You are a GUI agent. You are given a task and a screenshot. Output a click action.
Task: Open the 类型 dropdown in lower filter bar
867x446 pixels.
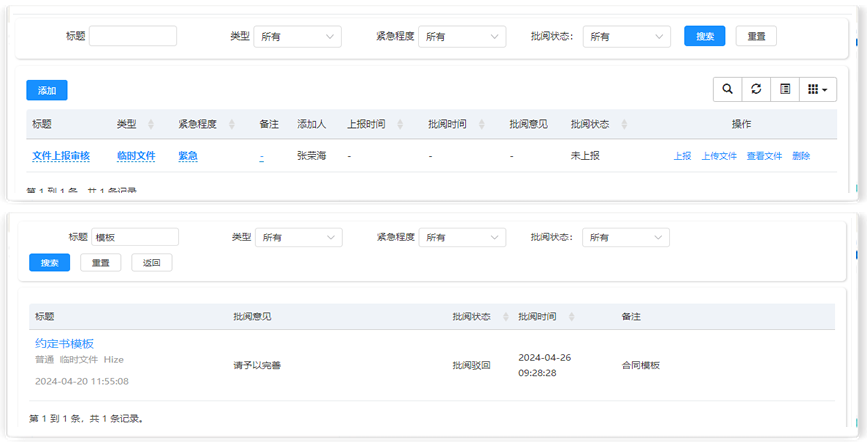click(298, 237)
